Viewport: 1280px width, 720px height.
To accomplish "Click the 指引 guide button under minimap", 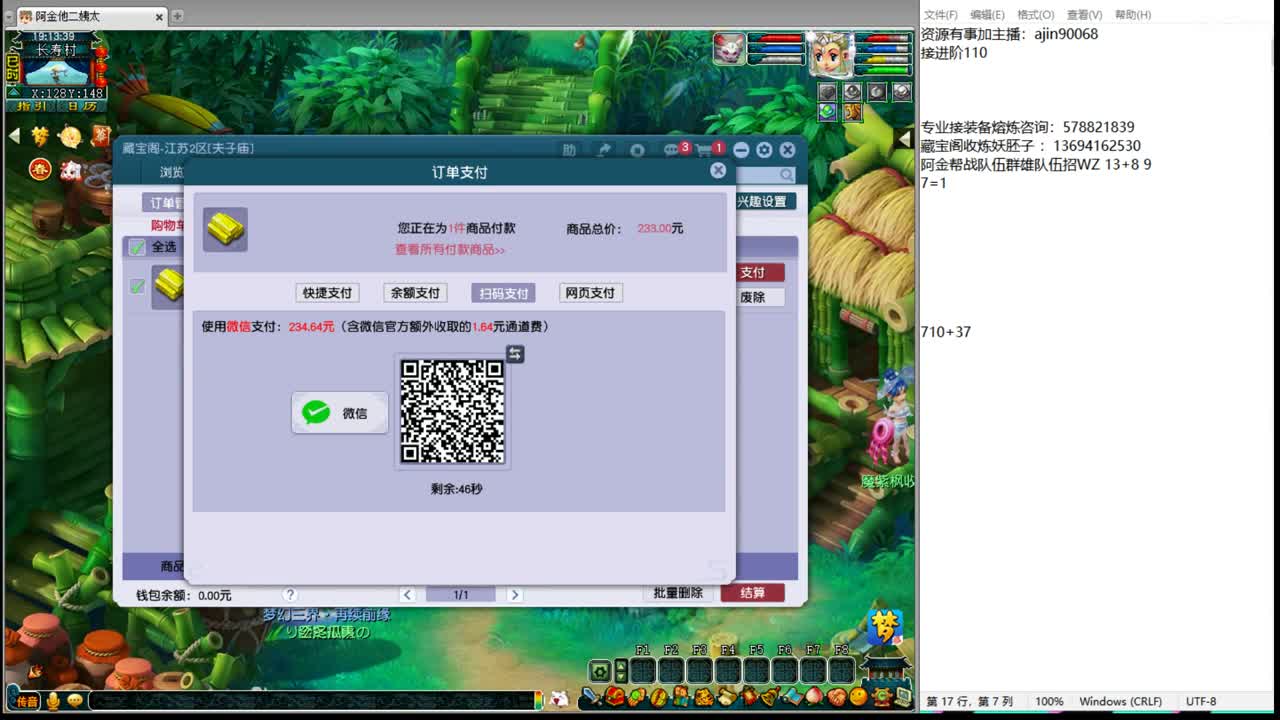I will (31, 106).
